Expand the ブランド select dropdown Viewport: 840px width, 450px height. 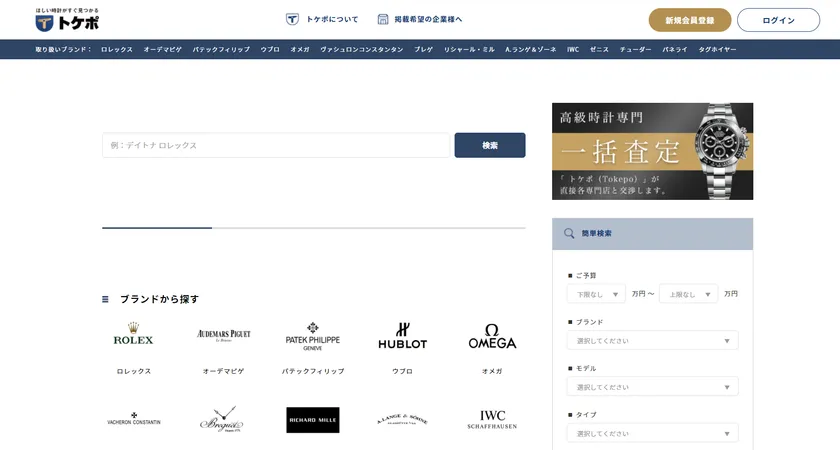(652, 341)
